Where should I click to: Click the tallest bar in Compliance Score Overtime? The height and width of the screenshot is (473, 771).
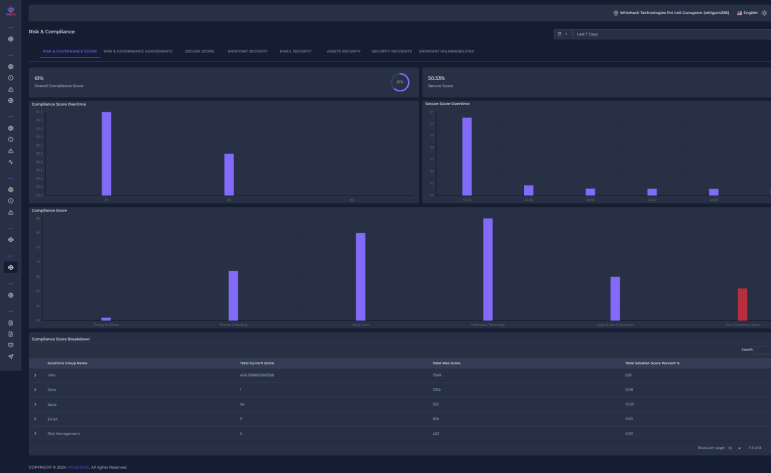coord(106,154)
